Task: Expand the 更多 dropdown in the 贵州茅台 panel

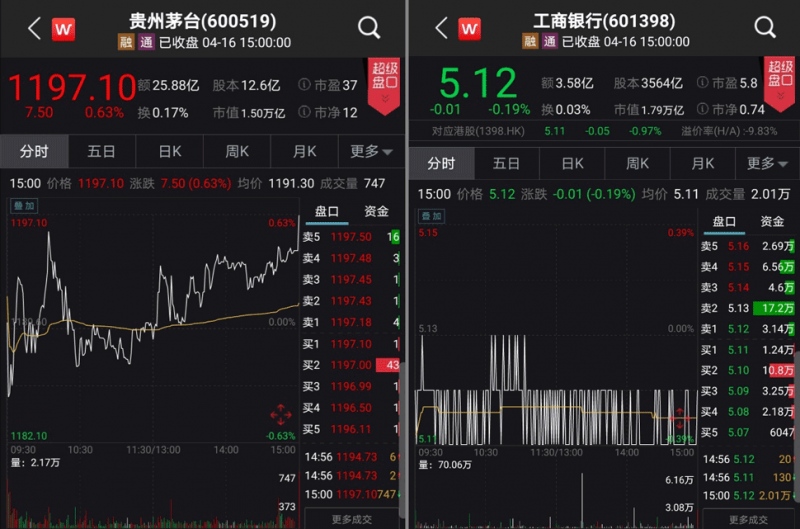Action: click(x=371, y=151)
